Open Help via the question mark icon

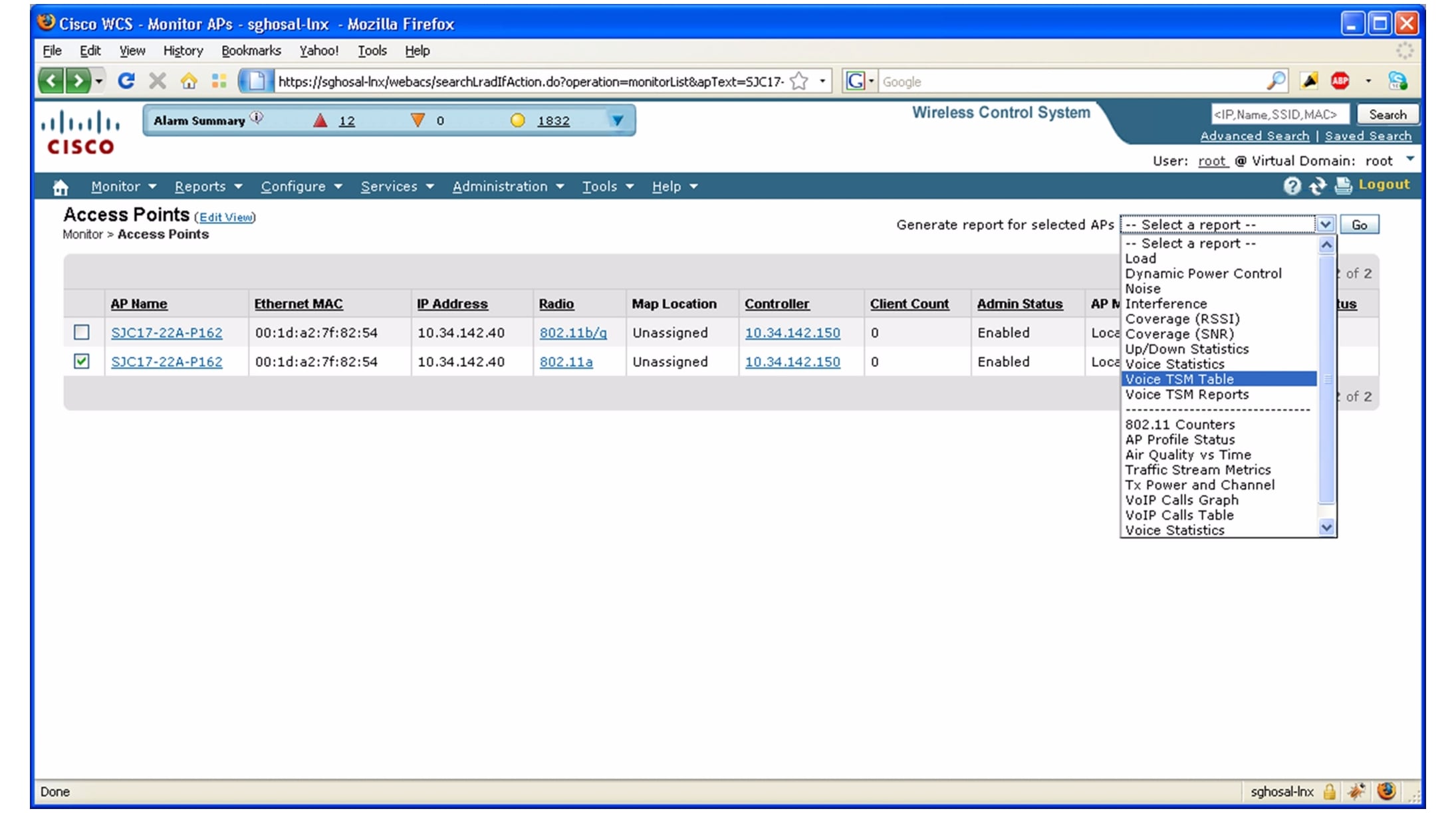pos(1291,186)
